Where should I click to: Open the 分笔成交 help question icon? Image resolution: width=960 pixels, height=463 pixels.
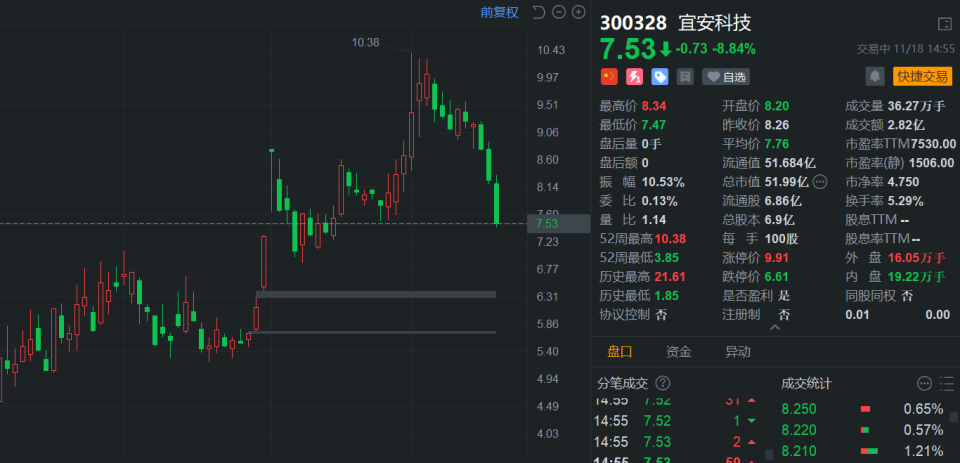click(x=662, y=383)
